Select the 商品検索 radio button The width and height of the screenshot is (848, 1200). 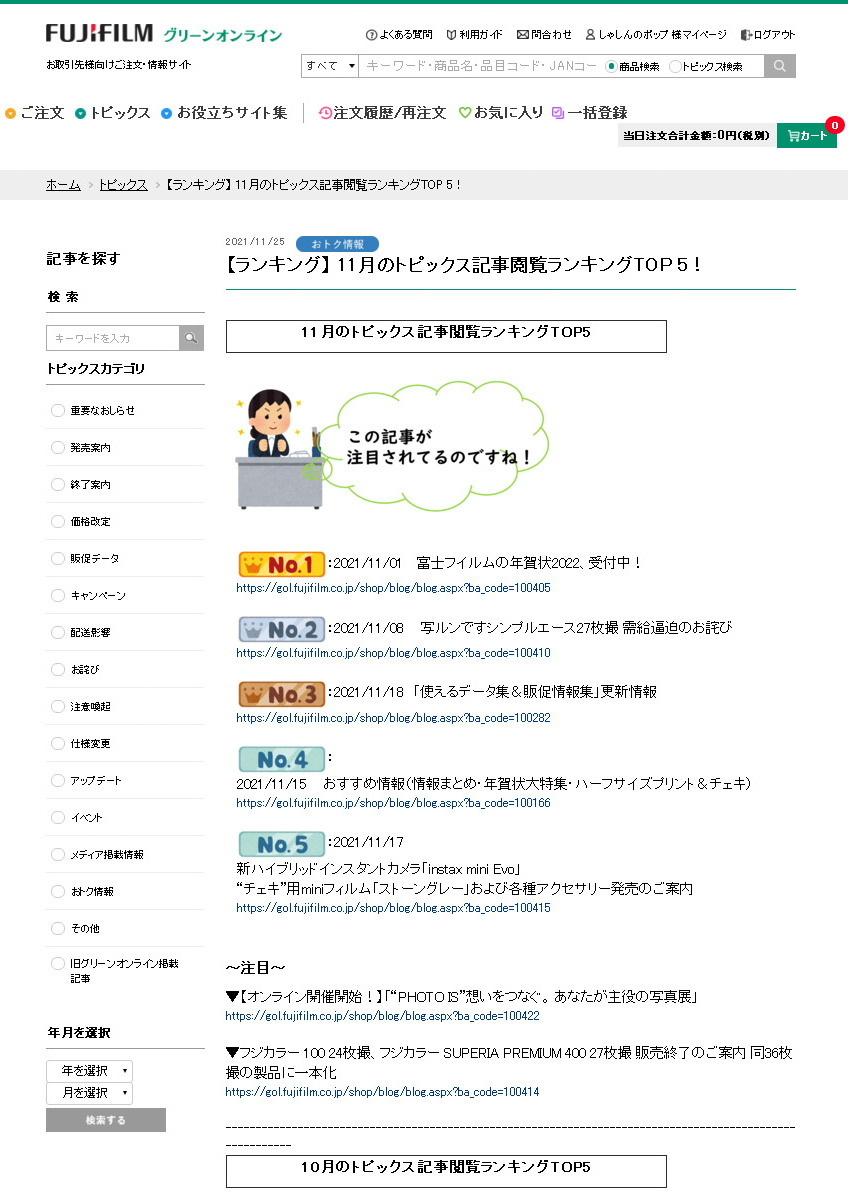611,67
